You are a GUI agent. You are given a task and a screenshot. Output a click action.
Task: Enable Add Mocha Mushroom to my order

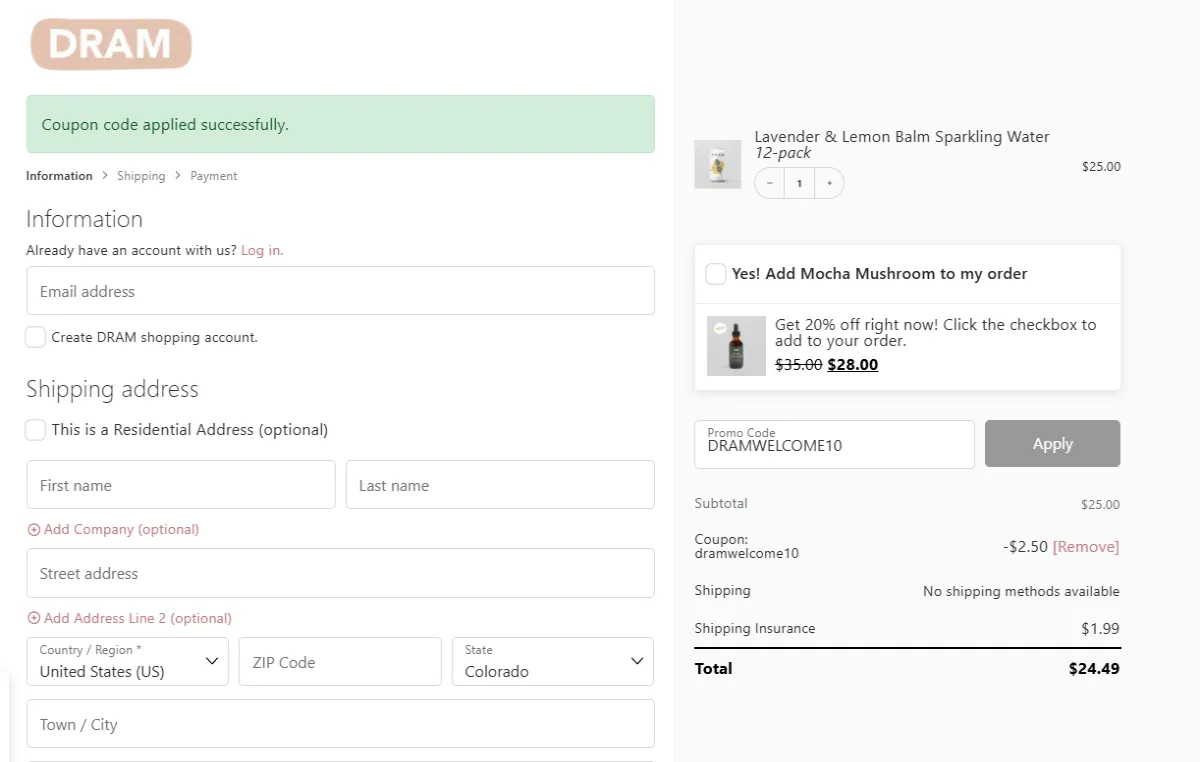pyautogui.click(x=716, y=274)
